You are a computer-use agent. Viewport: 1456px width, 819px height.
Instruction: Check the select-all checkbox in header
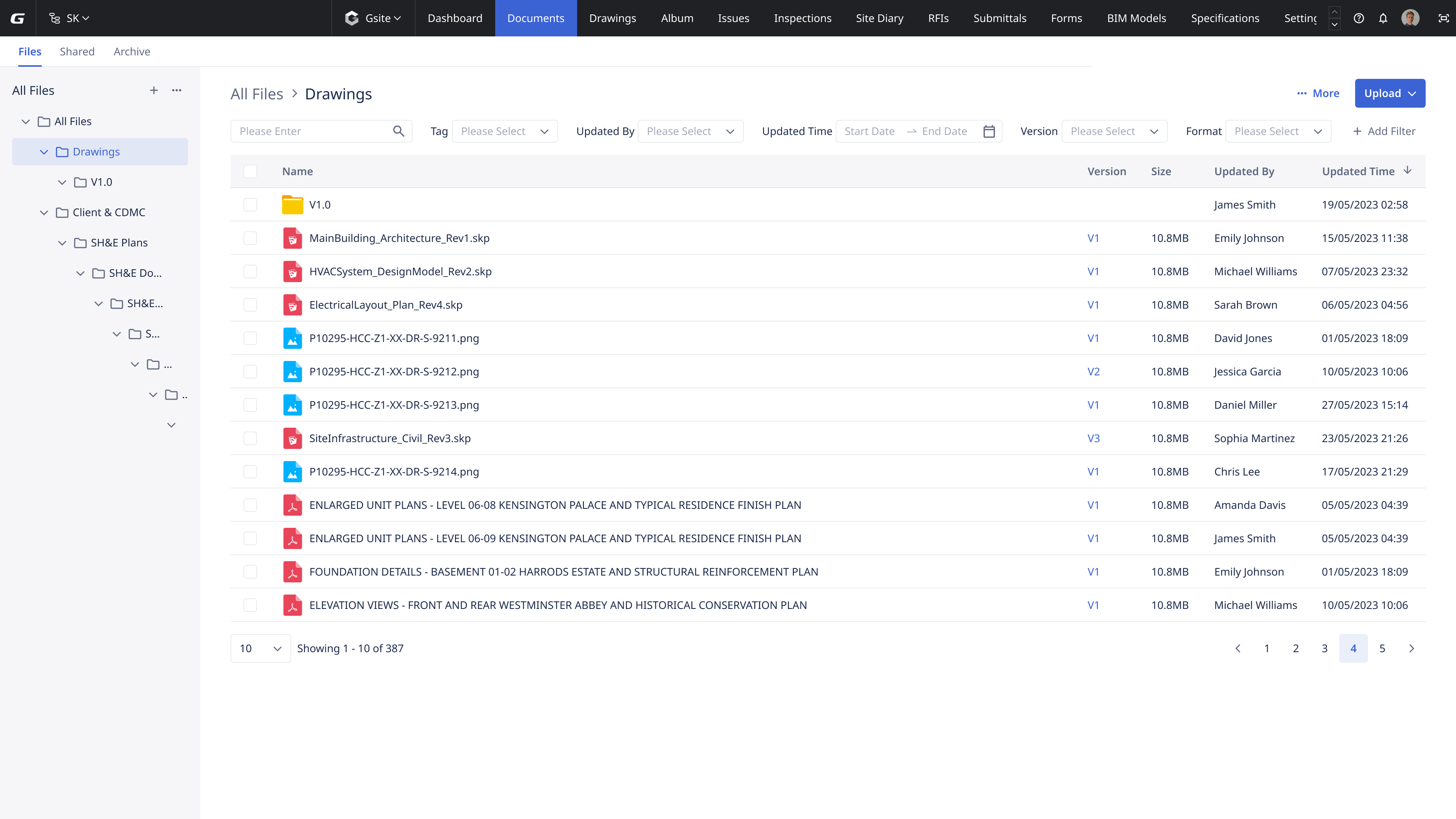pos(250,171)
